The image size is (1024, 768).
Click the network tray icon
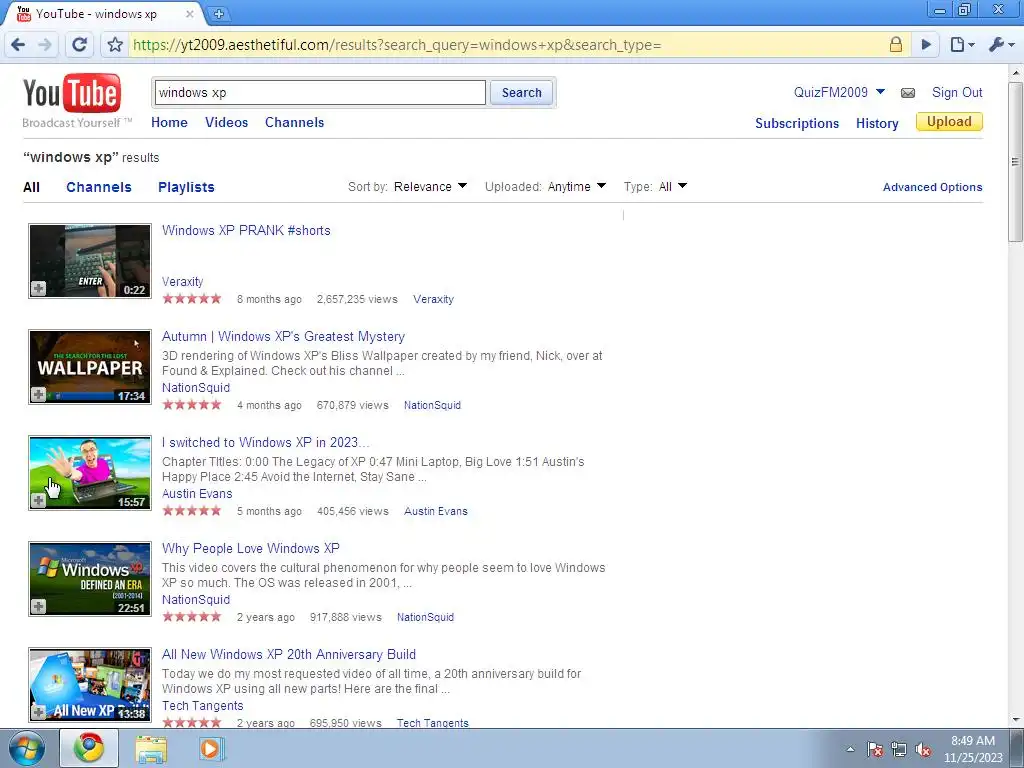tap(899, 749)
